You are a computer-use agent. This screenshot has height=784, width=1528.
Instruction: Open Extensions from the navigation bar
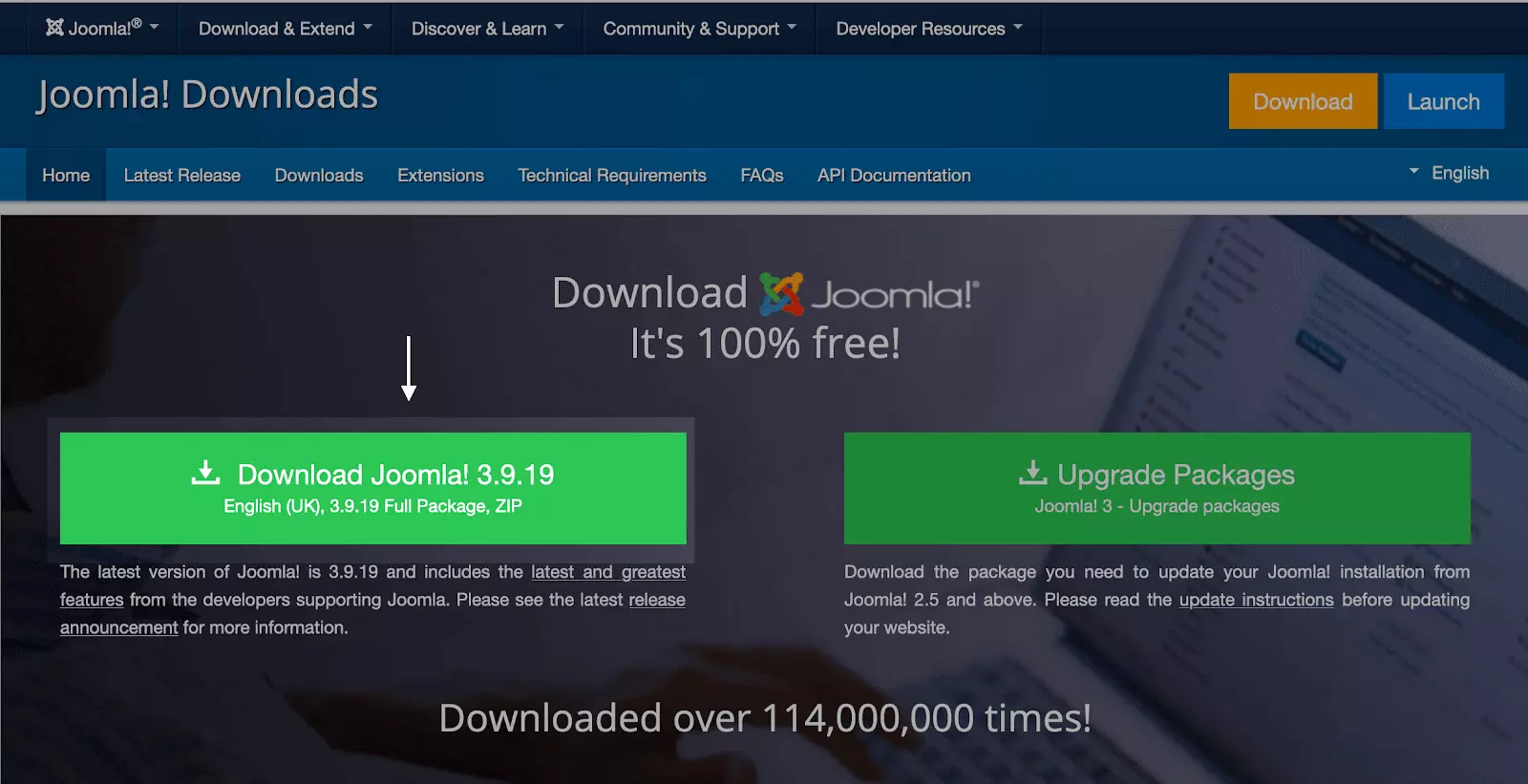click(x=440, y=176)
